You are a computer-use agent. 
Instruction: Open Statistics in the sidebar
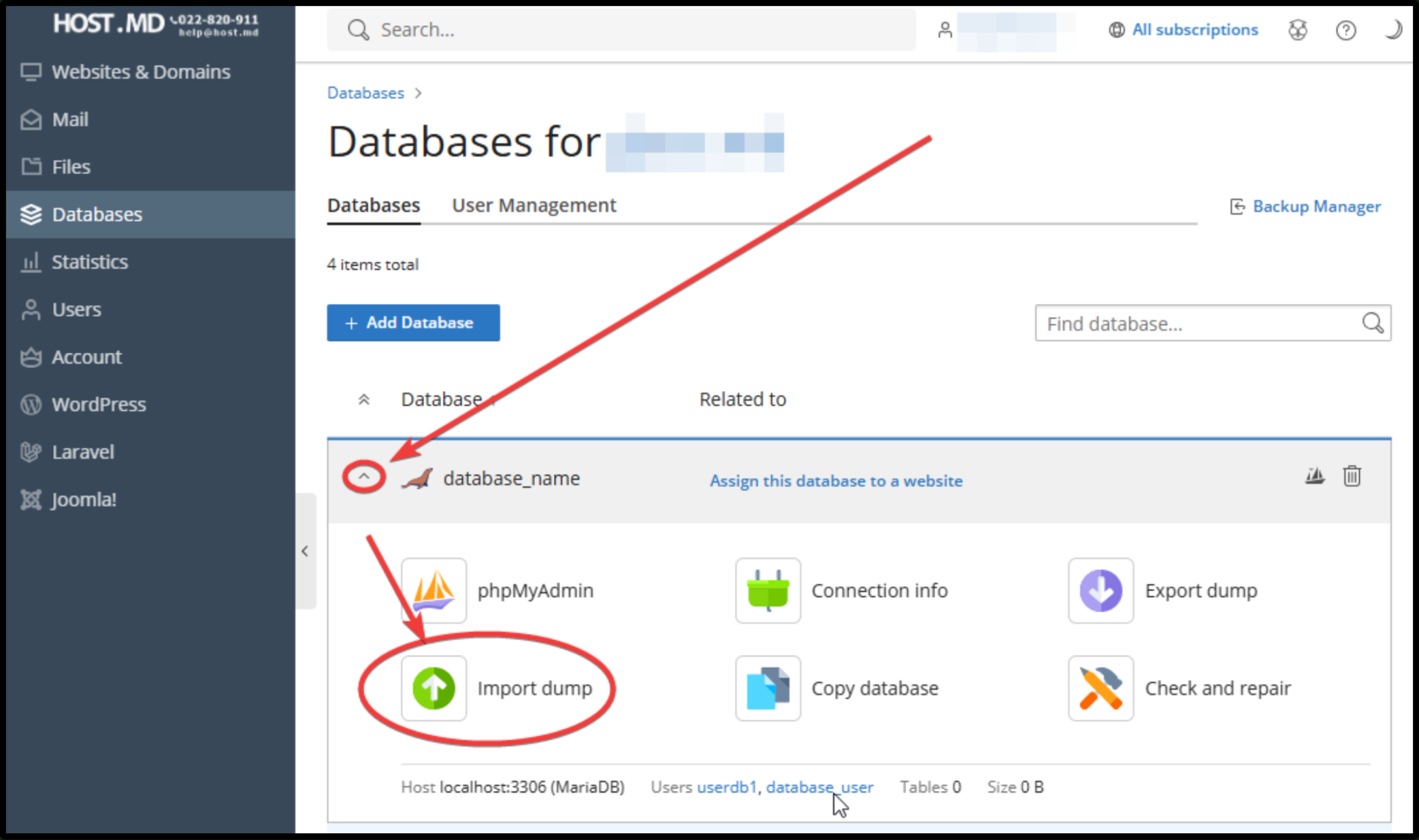click(x=150, y=262)
